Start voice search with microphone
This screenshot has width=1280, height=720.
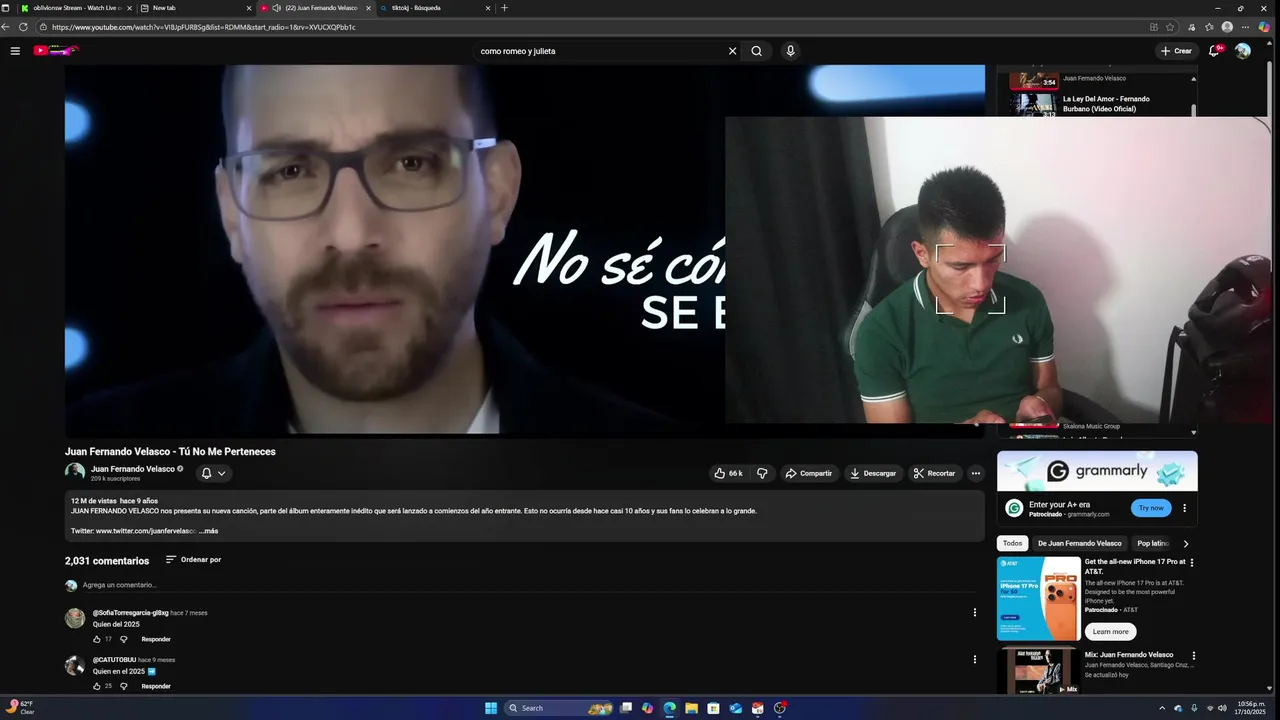tap(790, 51)
